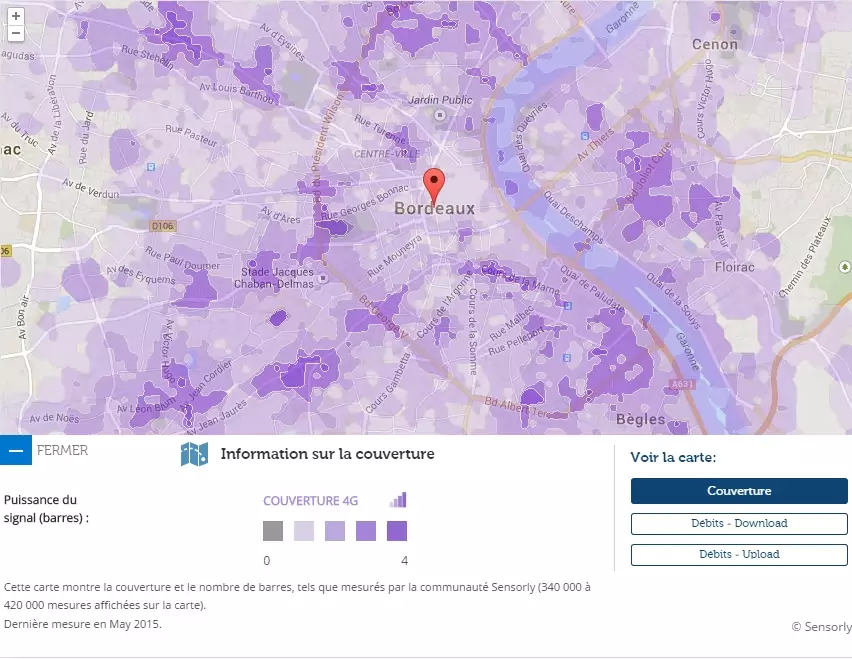Screen dimensions: 852x659
Task: Click the Av d'Eysines street label
Action: coord(282,42)
